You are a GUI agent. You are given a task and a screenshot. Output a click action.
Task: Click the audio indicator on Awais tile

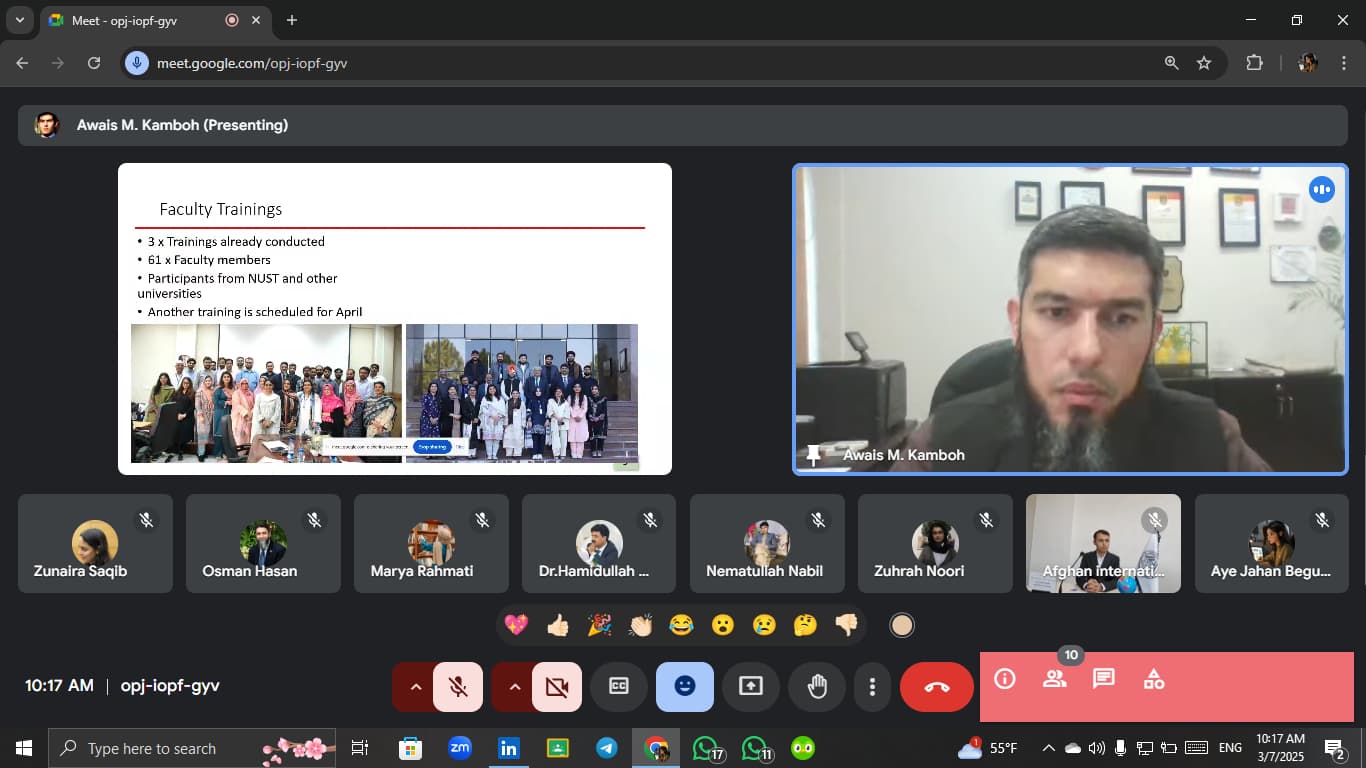pos(1322,189)
